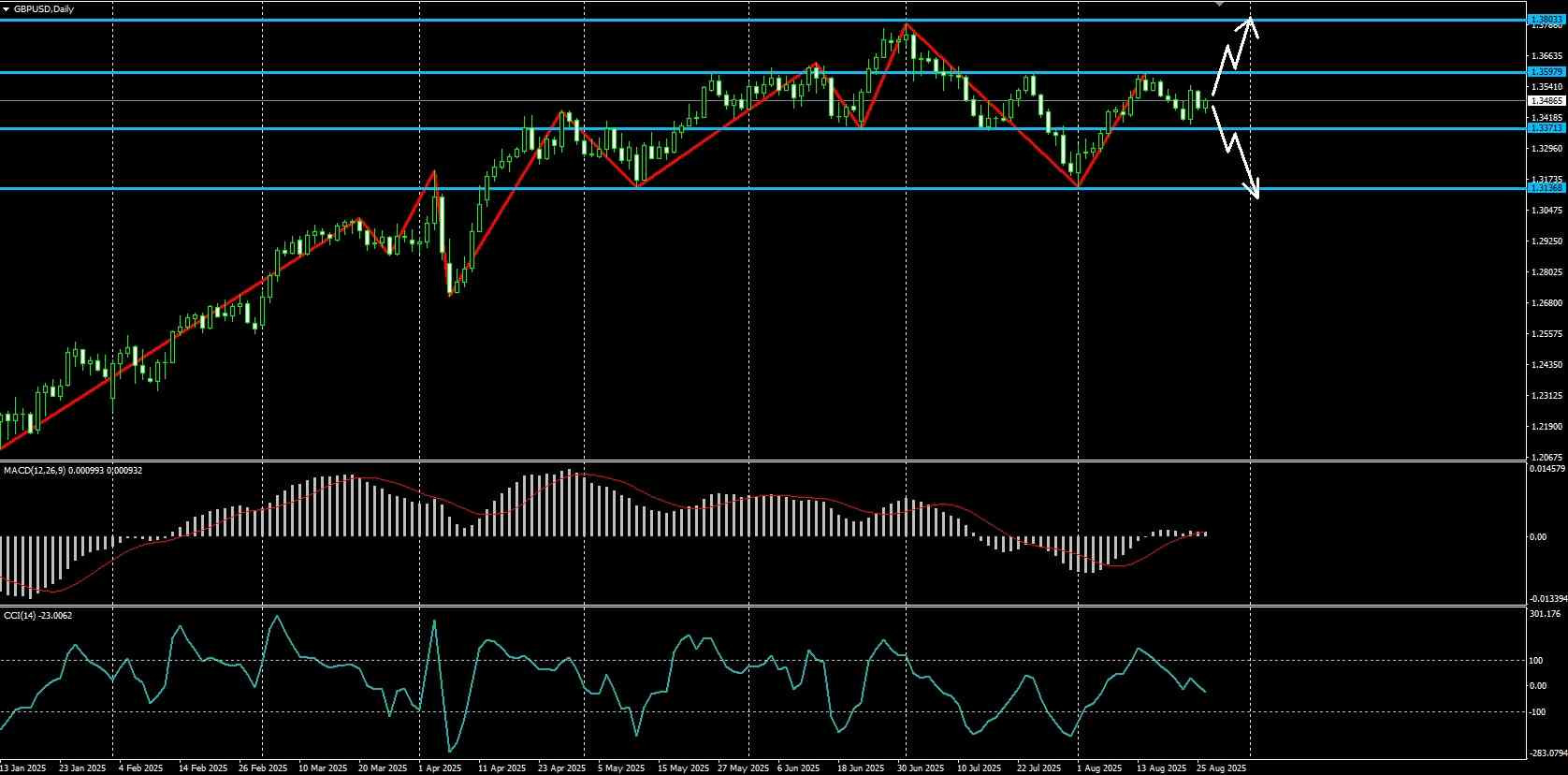The height and width of the screenshot is (775, 1568).
Task: Click the 1.24350 price scale value
Action: 1547,364
